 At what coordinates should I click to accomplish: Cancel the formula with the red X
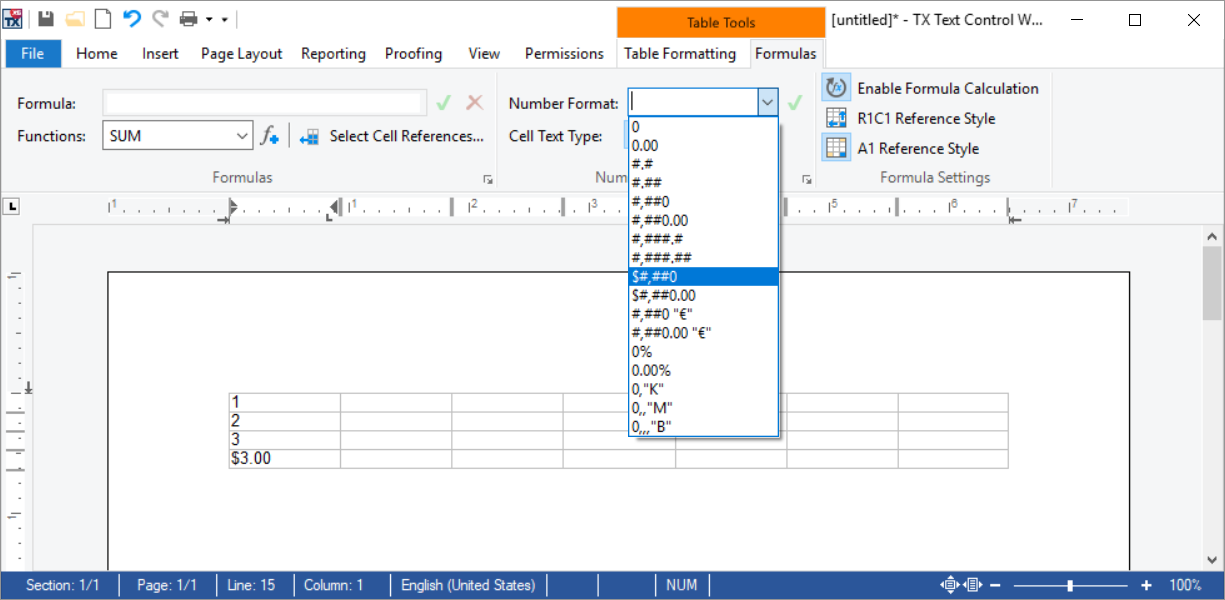(474, 103)
